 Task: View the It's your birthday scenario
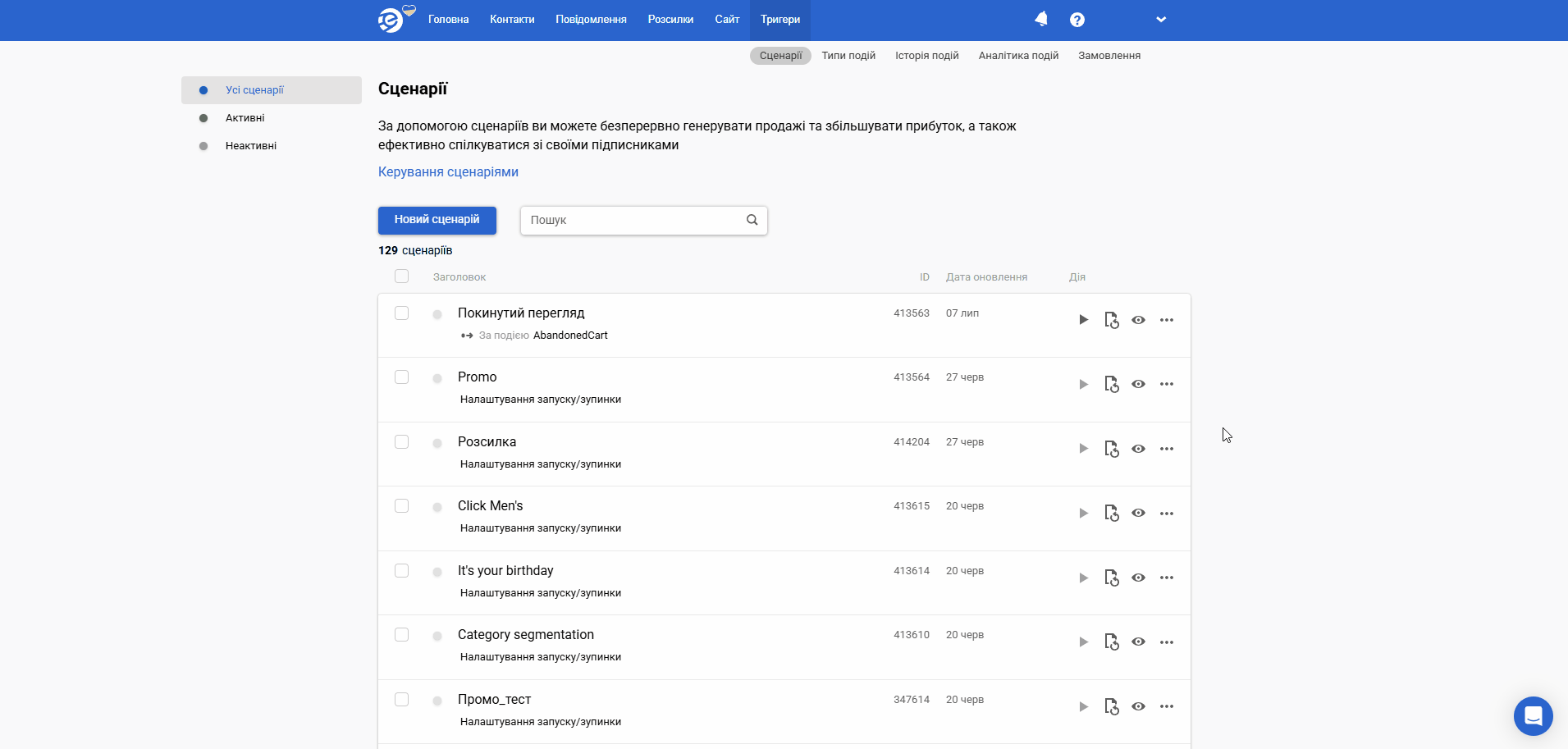[1138, 578]
